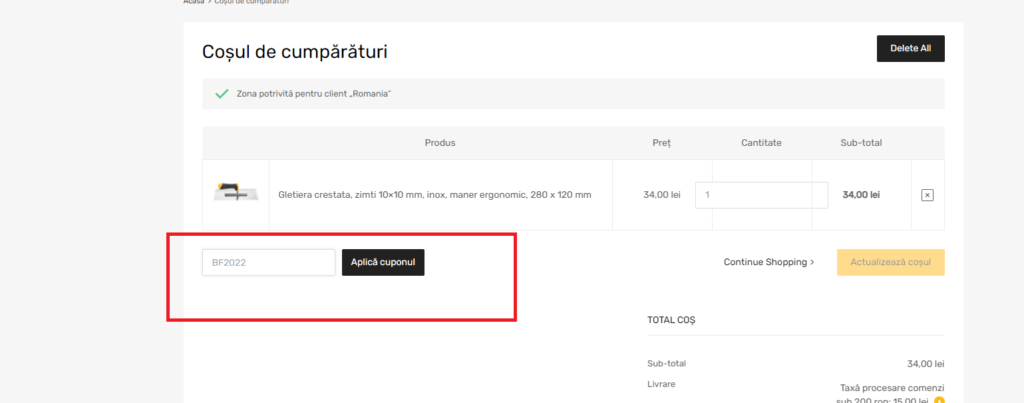This screenshot has width=1024, height=403.
Task: Click the Romania zone notice message
Action: pos(313,94)
